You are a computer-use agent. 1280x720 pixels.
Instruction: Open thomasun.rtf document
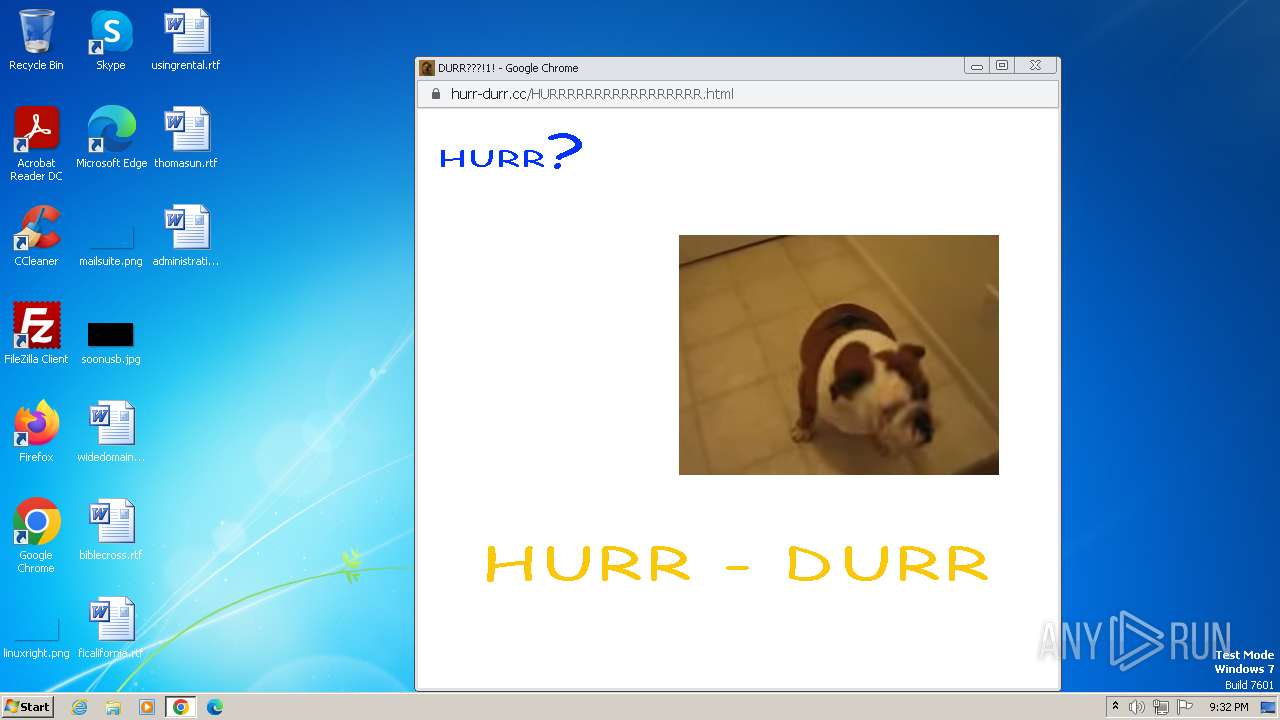click(186, 138)
